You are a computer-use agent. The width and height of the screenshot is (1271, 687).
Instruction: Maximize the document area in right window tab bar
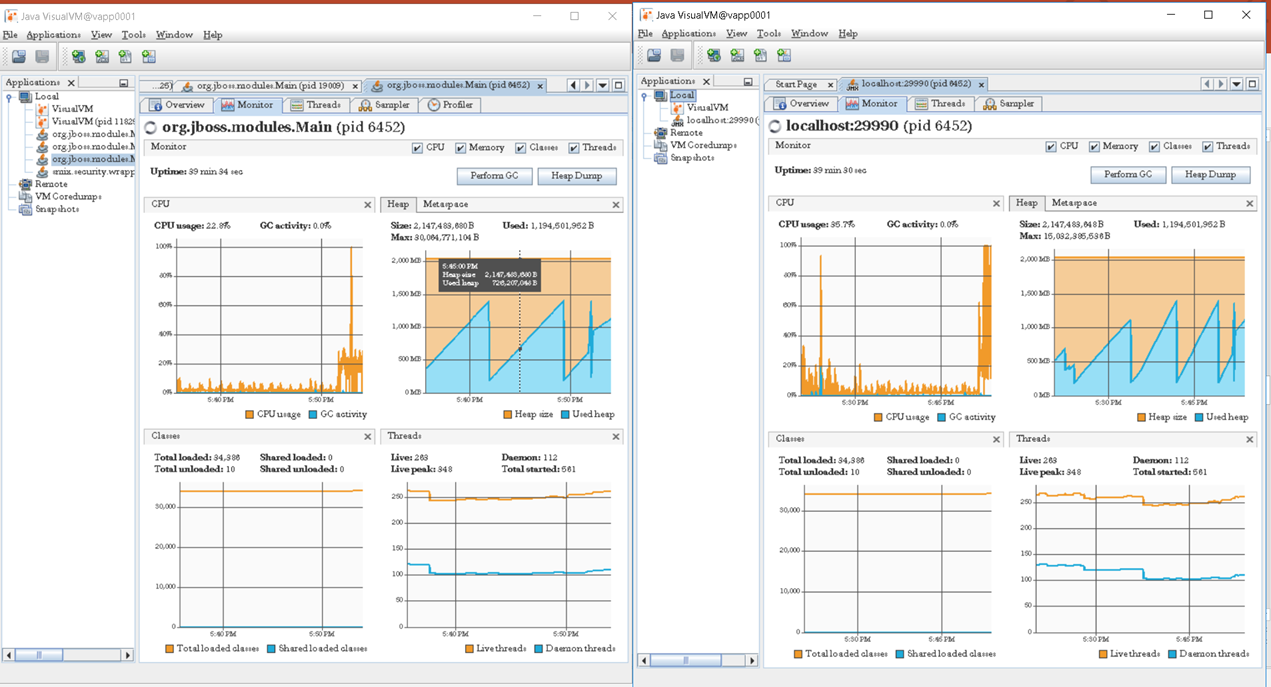(1252, 84)
